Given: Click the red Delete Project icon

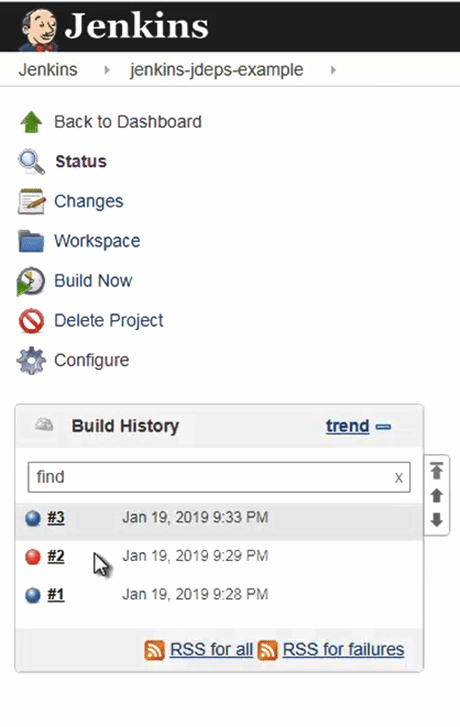Looking at the screenshot, I should pos(32,321).
